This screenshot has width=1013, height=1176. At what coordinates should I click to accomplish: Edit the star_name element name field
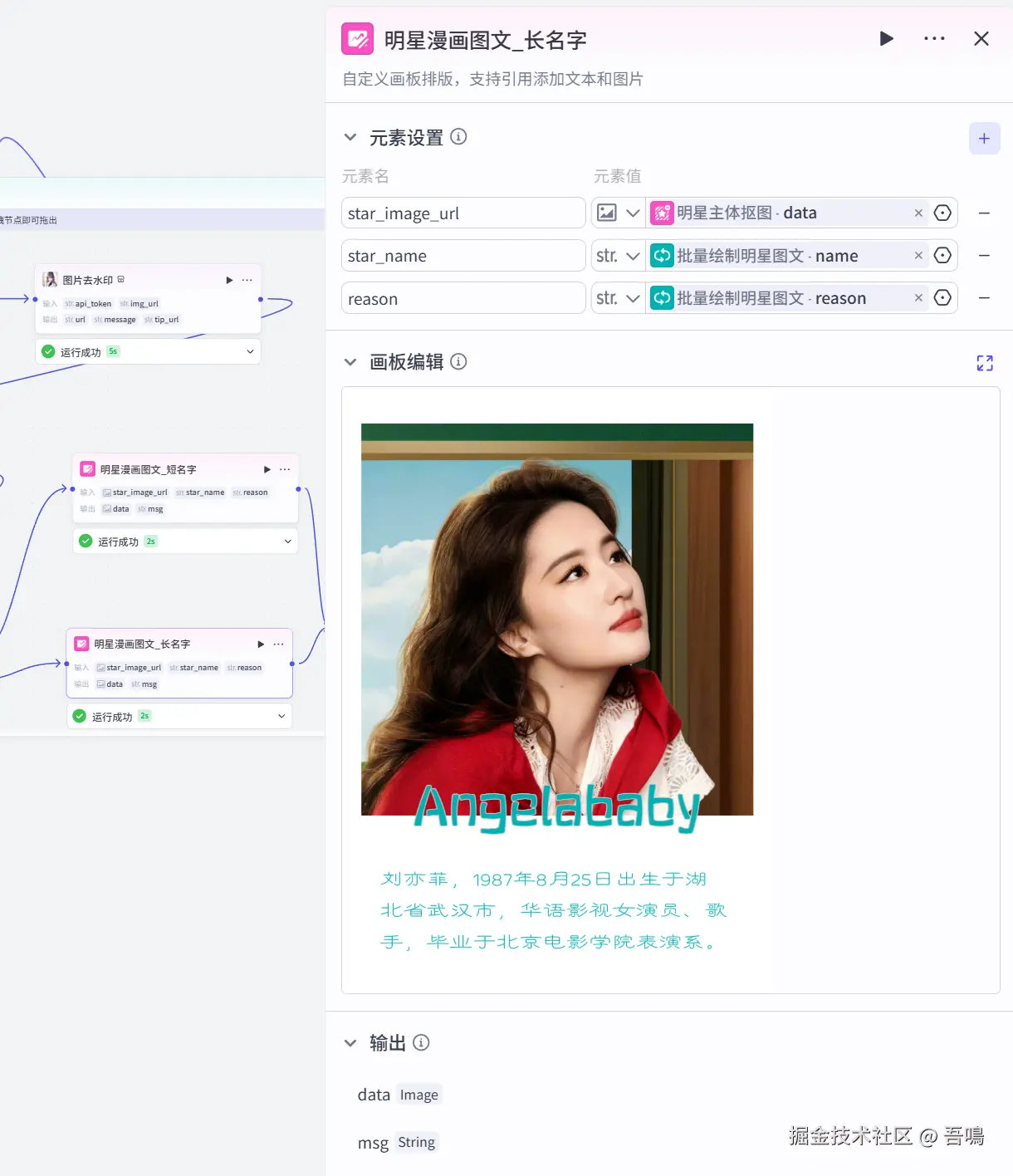463,255
